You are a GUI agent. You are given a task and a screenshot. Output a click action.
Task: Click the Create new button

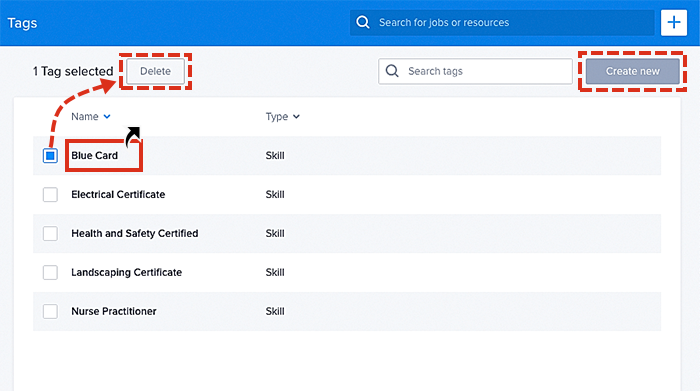633,71
